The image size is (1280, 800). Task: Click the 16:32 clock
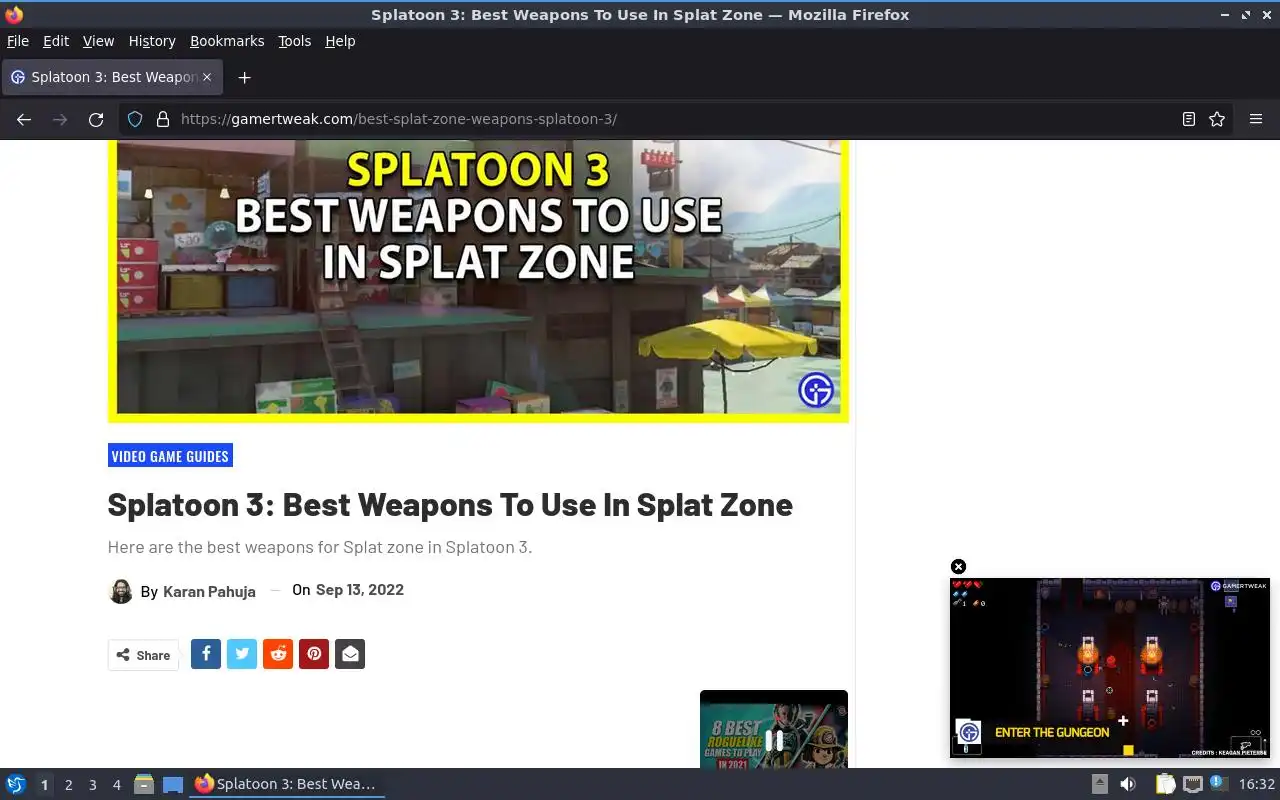pos(1257,784)
